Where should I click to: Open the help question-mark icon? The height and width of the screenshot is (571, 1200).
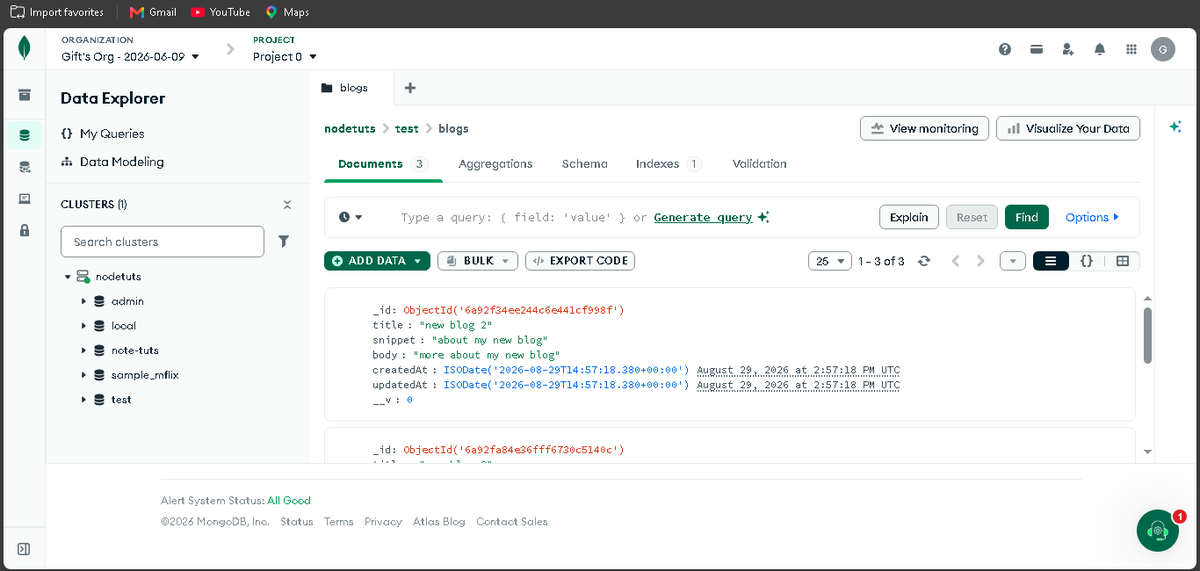pos(1005,49)
